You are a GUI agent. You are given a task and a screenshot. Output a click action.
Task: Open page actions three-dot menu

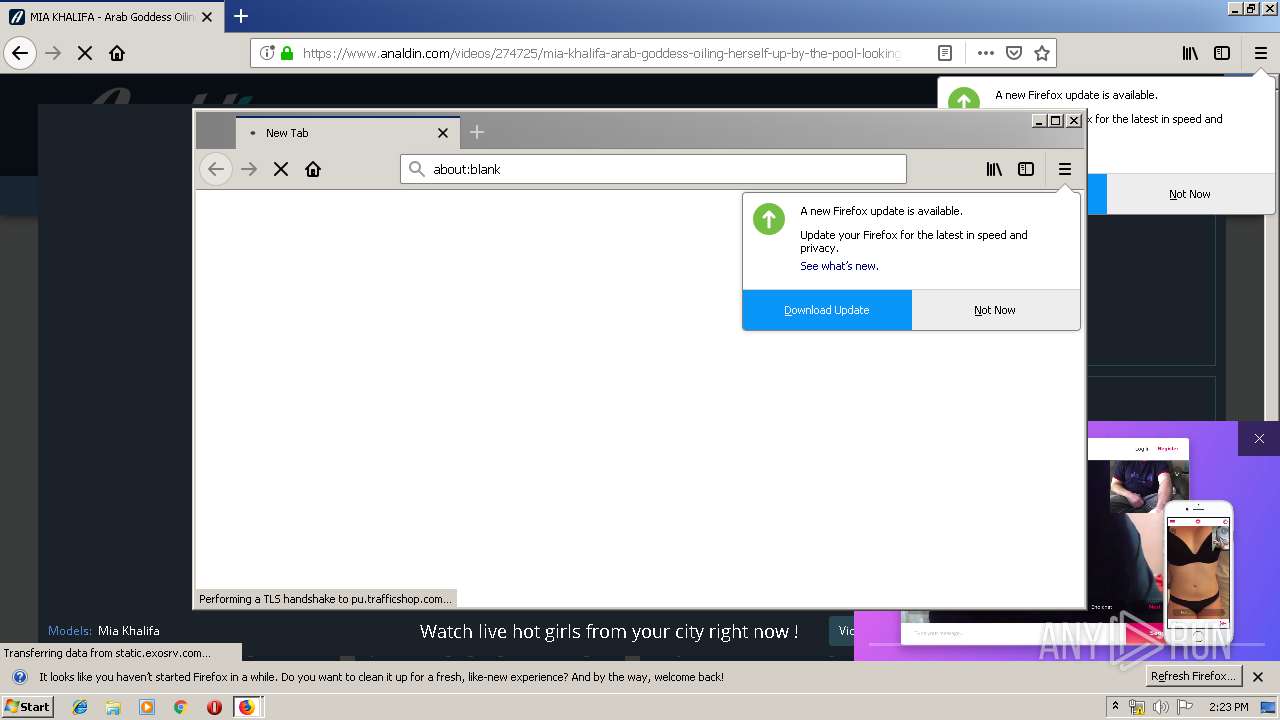[986, 53]
